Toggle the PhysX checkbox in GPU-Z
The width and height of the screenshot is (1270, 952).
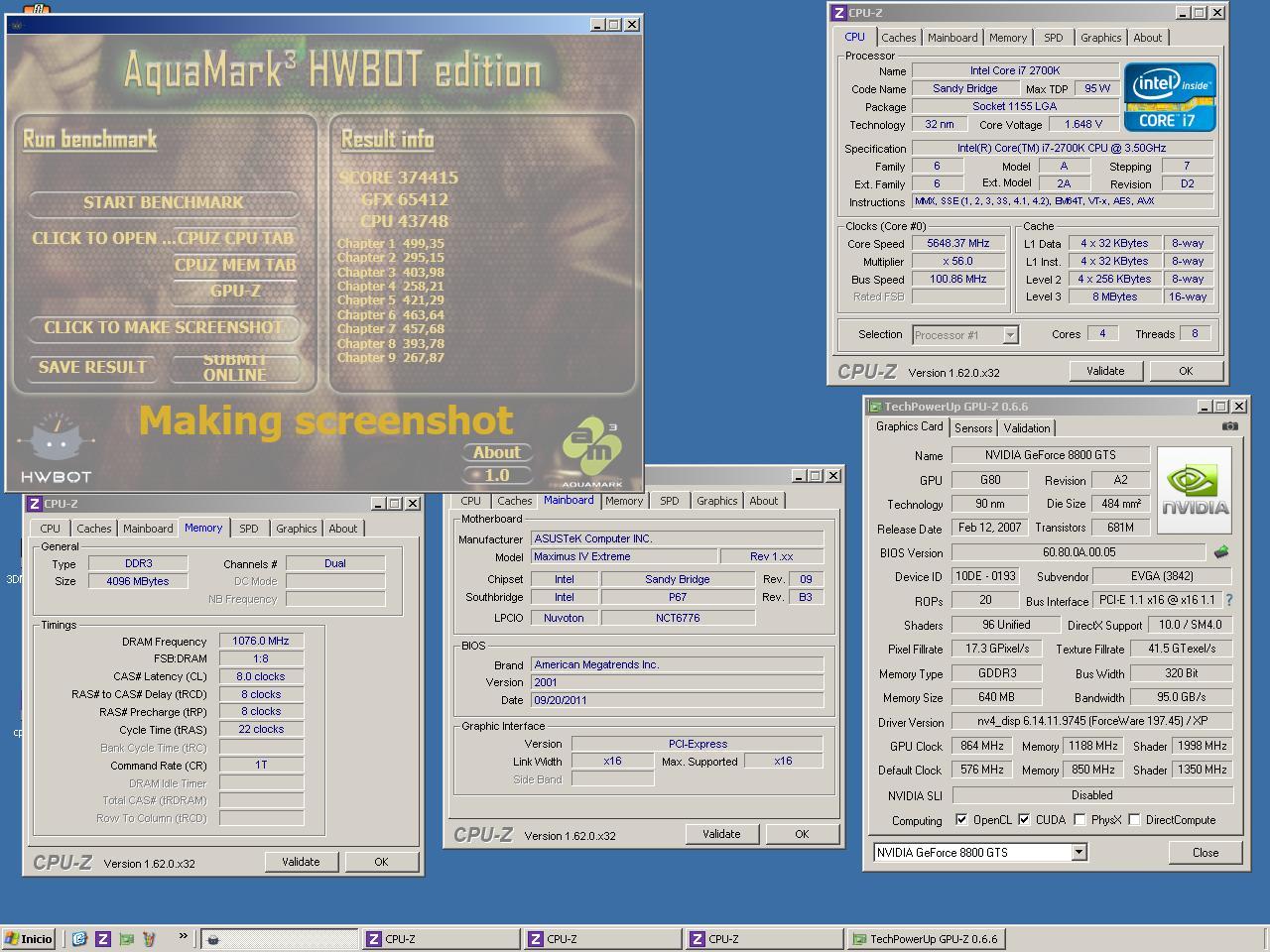tap(1079, 820)
